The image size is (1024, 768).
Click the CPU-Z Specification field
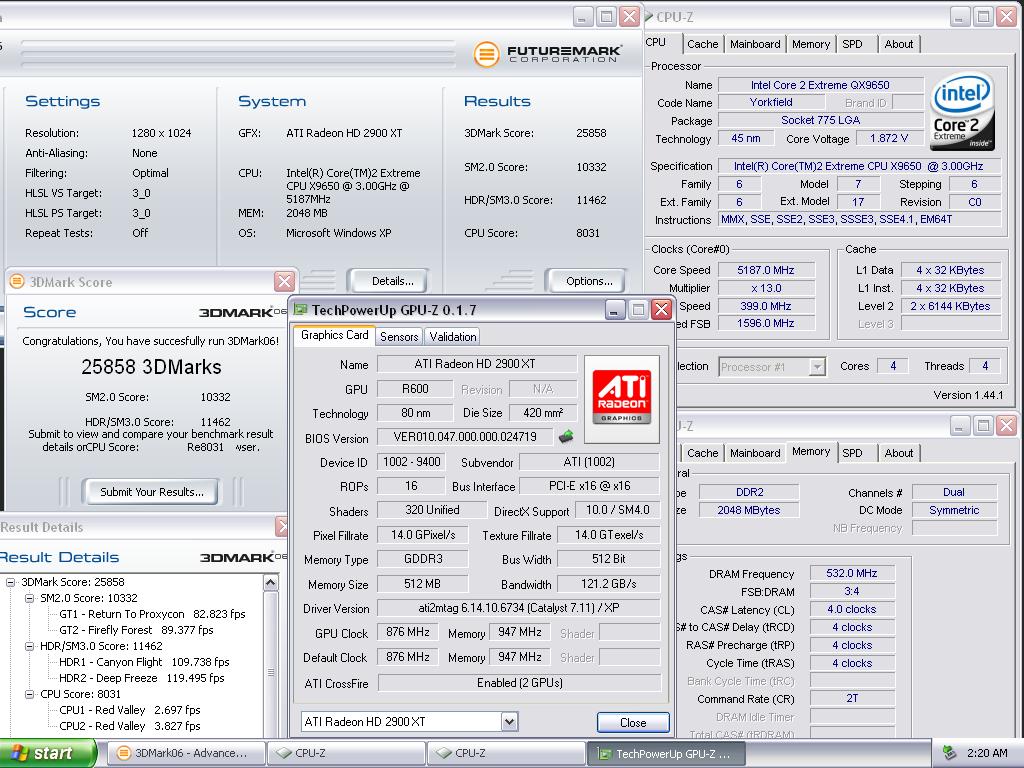[x=859, y=166]
